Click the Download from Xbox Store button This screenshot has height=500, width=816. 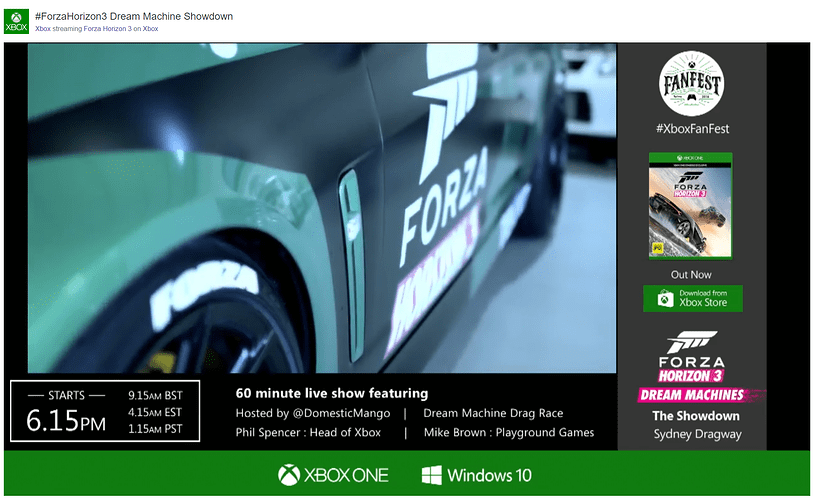coord(693,299)
